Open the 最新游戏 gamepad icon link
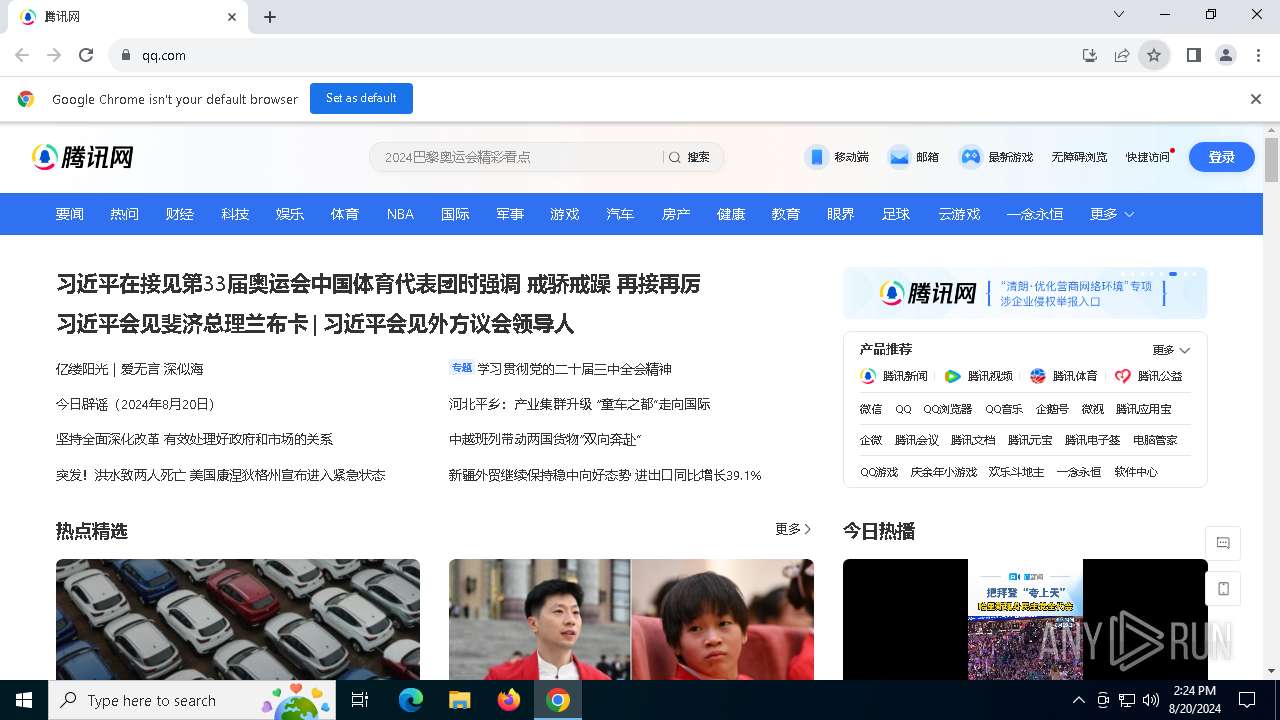Image resolution: width=1280 pixels, height=720 pixels. [x=970, y=157]
